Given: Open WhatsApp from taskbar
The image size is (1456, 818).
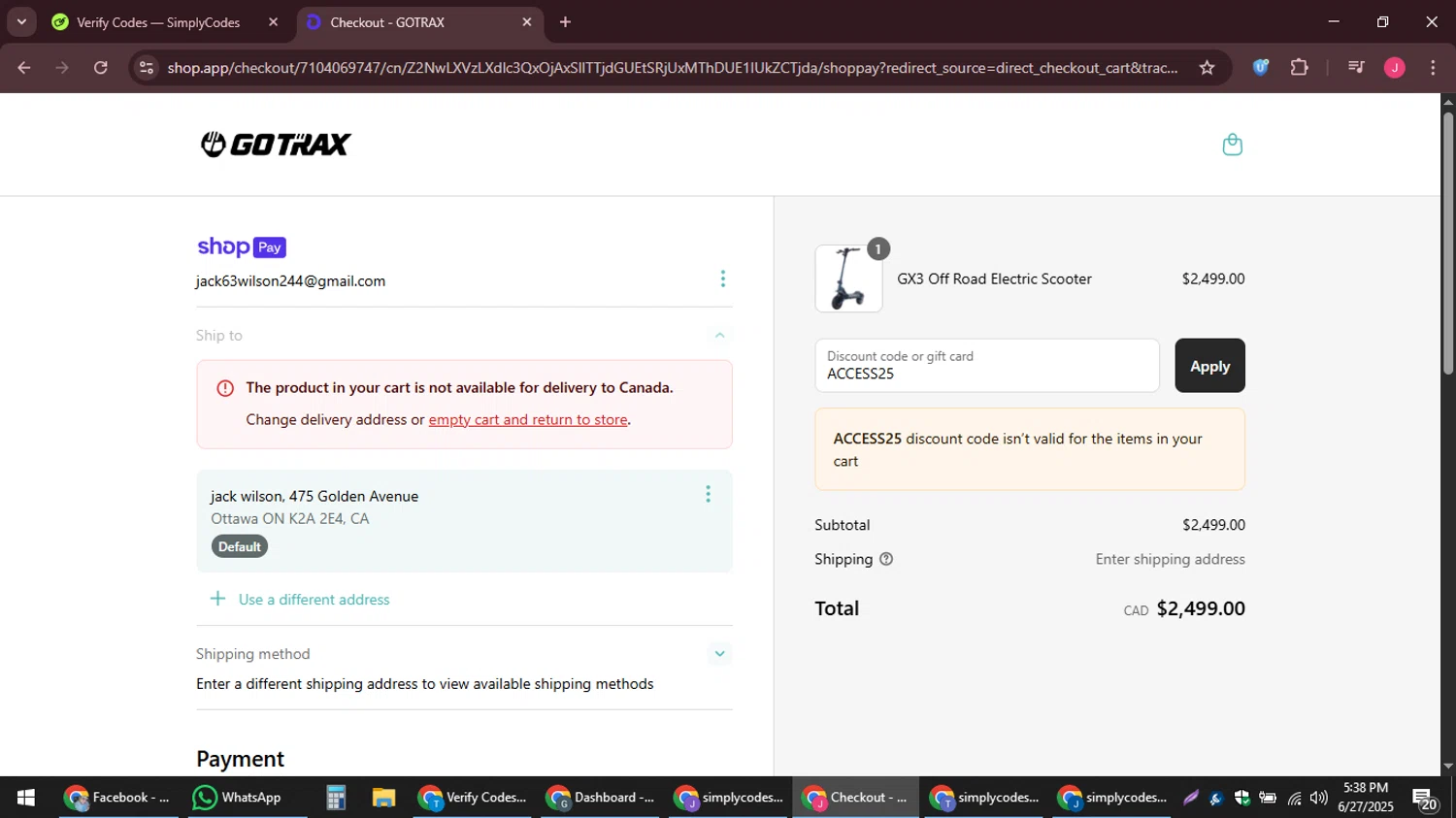Looking at the screenshot, I should pyautogui.click(x=238, y=798).
